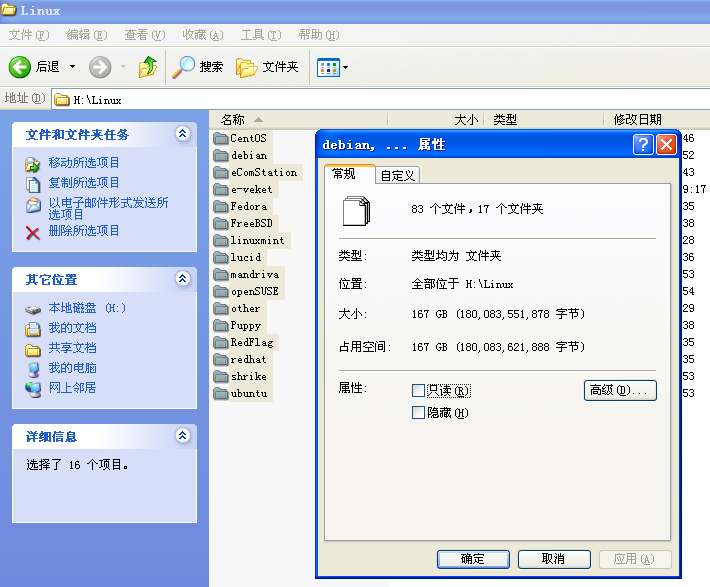Select the CentOS folder icon
710x587 pixels.
coord(221,138)
